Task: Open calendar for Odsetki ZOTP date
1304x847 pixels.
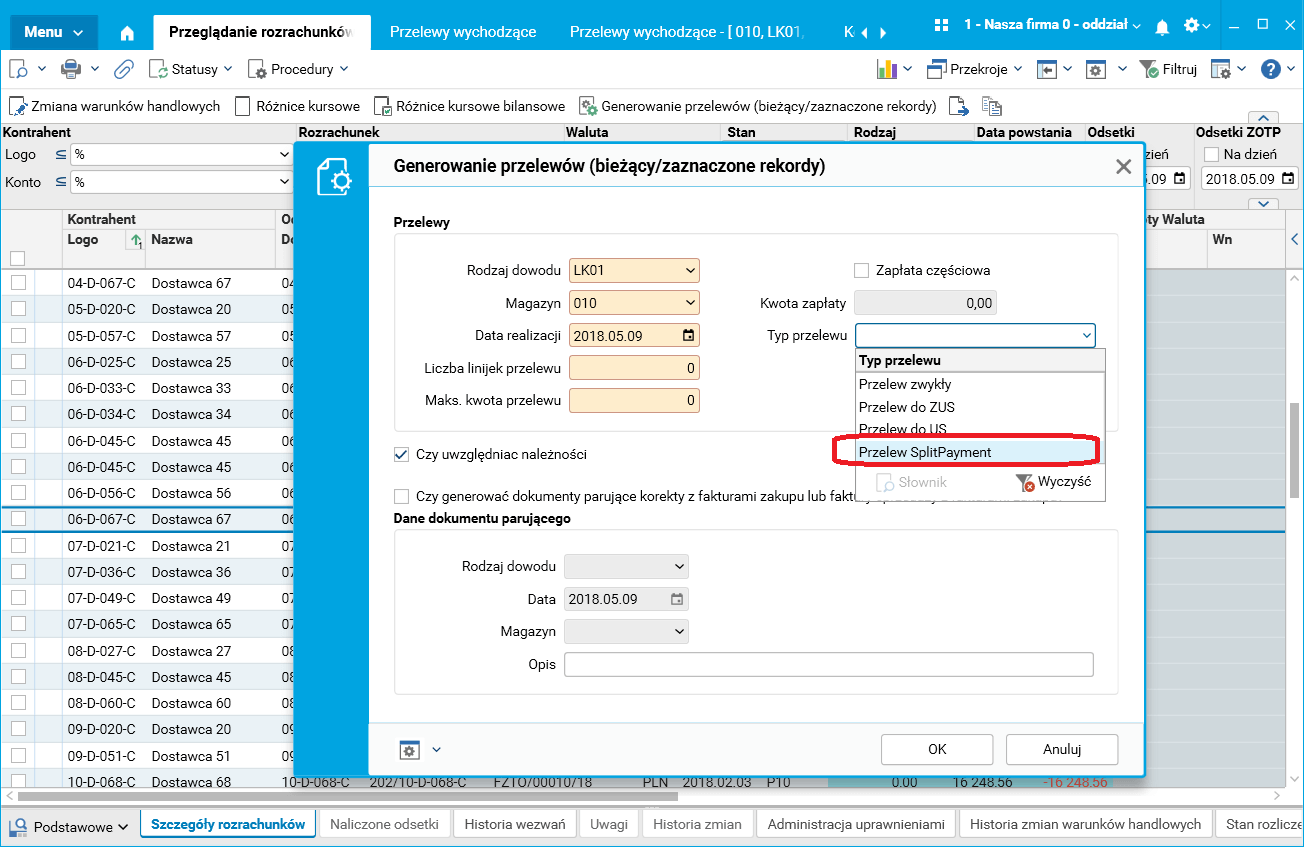Action: [1288, 179]
